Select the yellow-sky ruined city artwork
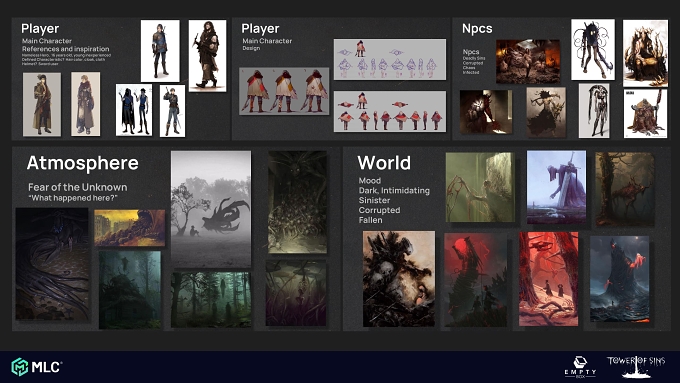Screen dimensions: 680x383 [x=129, y=228]
